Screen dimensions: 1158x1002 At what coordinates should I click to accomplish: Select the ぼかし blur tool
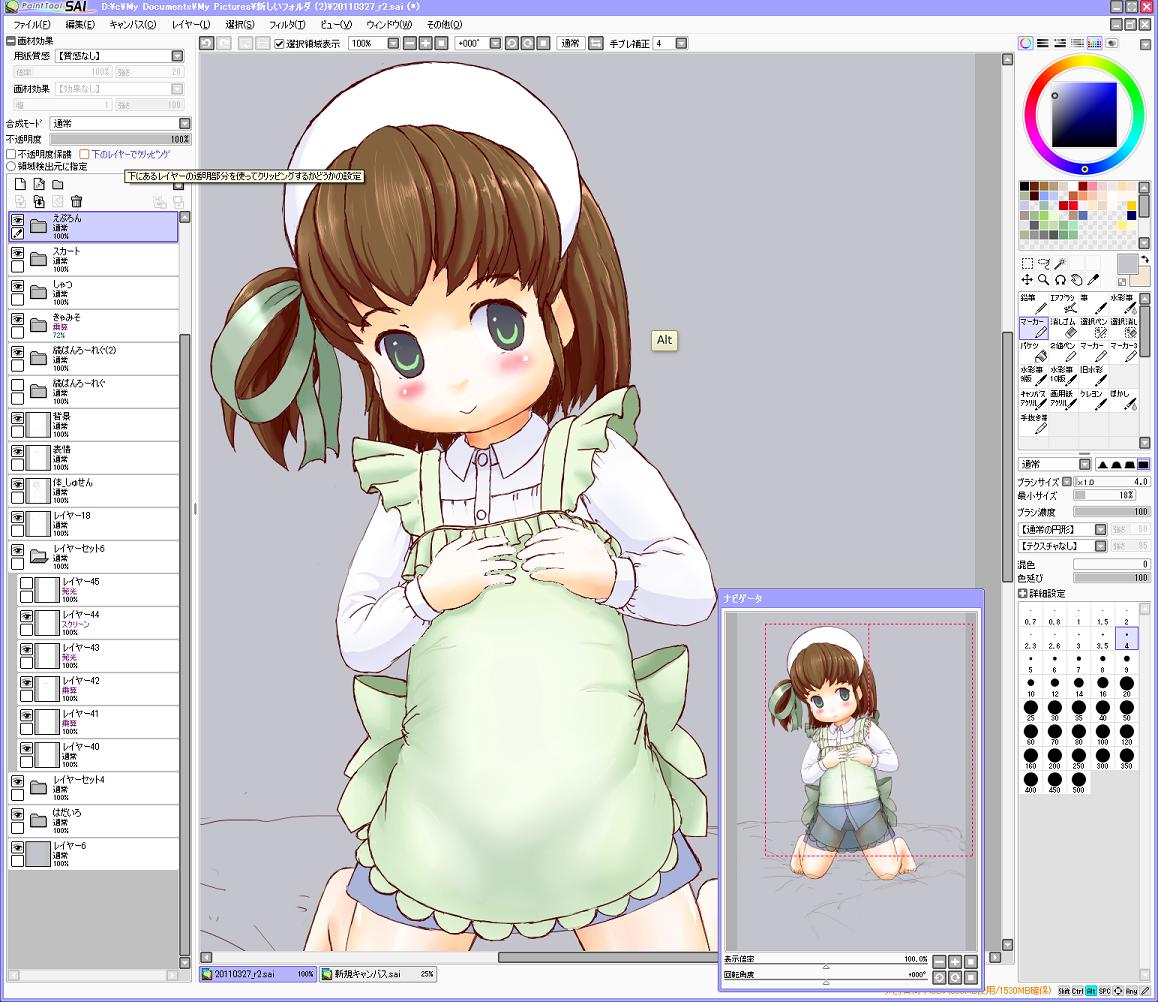click(x=1123, y=399)
